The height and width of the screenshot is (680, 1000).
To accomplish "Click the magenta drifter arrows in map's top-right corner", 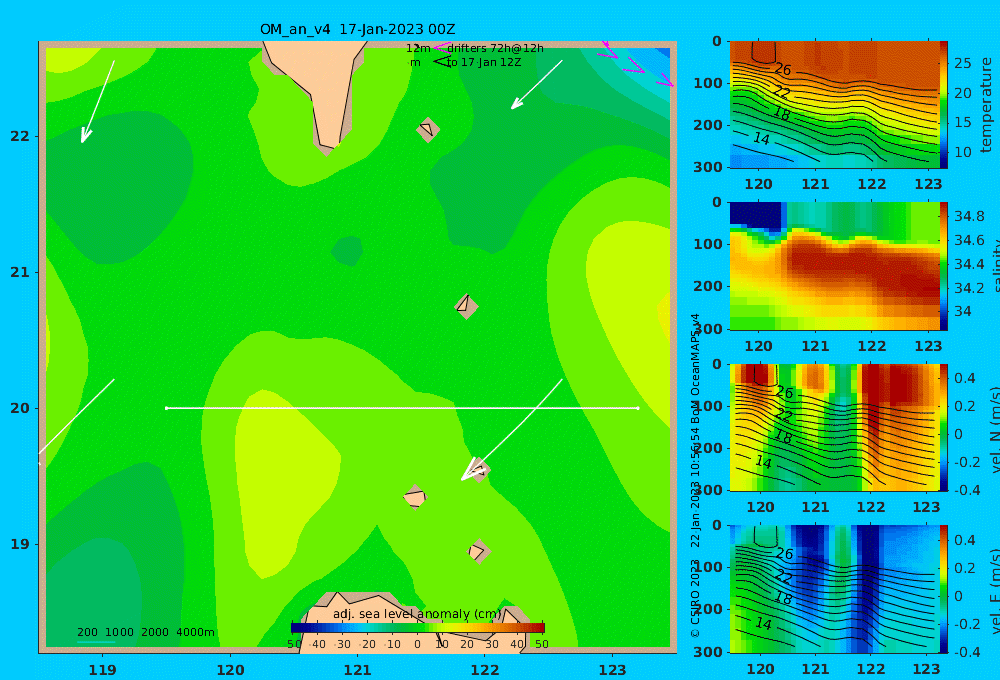I will coord(635,64).
